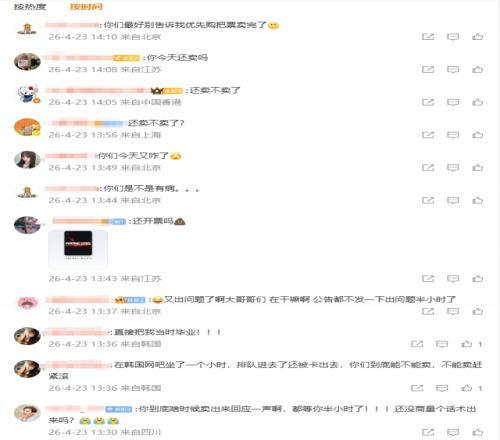
Task: Repost the 你今天还卖吗 comment
Action: [x=428, y=69]
